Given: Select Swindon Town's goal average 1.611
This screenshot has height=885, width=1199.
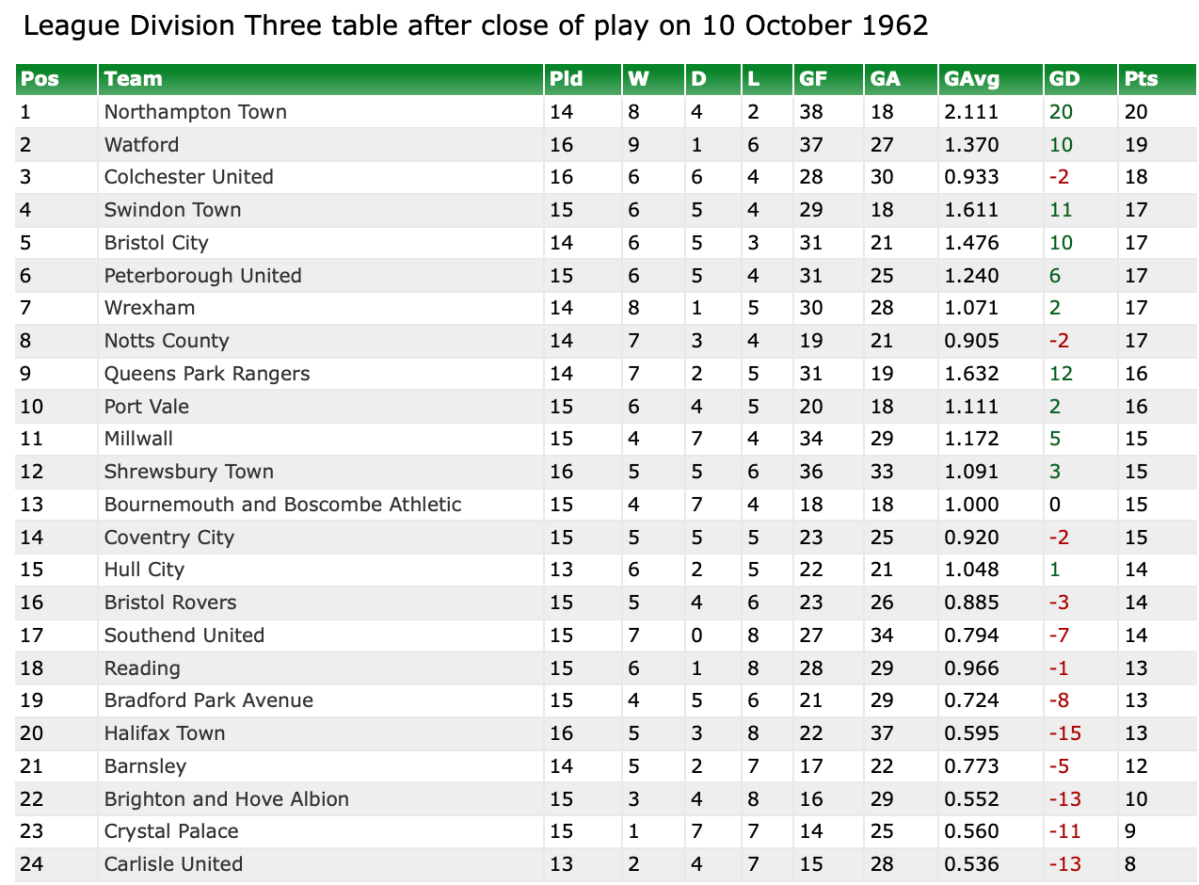Looking at the screenshot, I should click(971, 210).
